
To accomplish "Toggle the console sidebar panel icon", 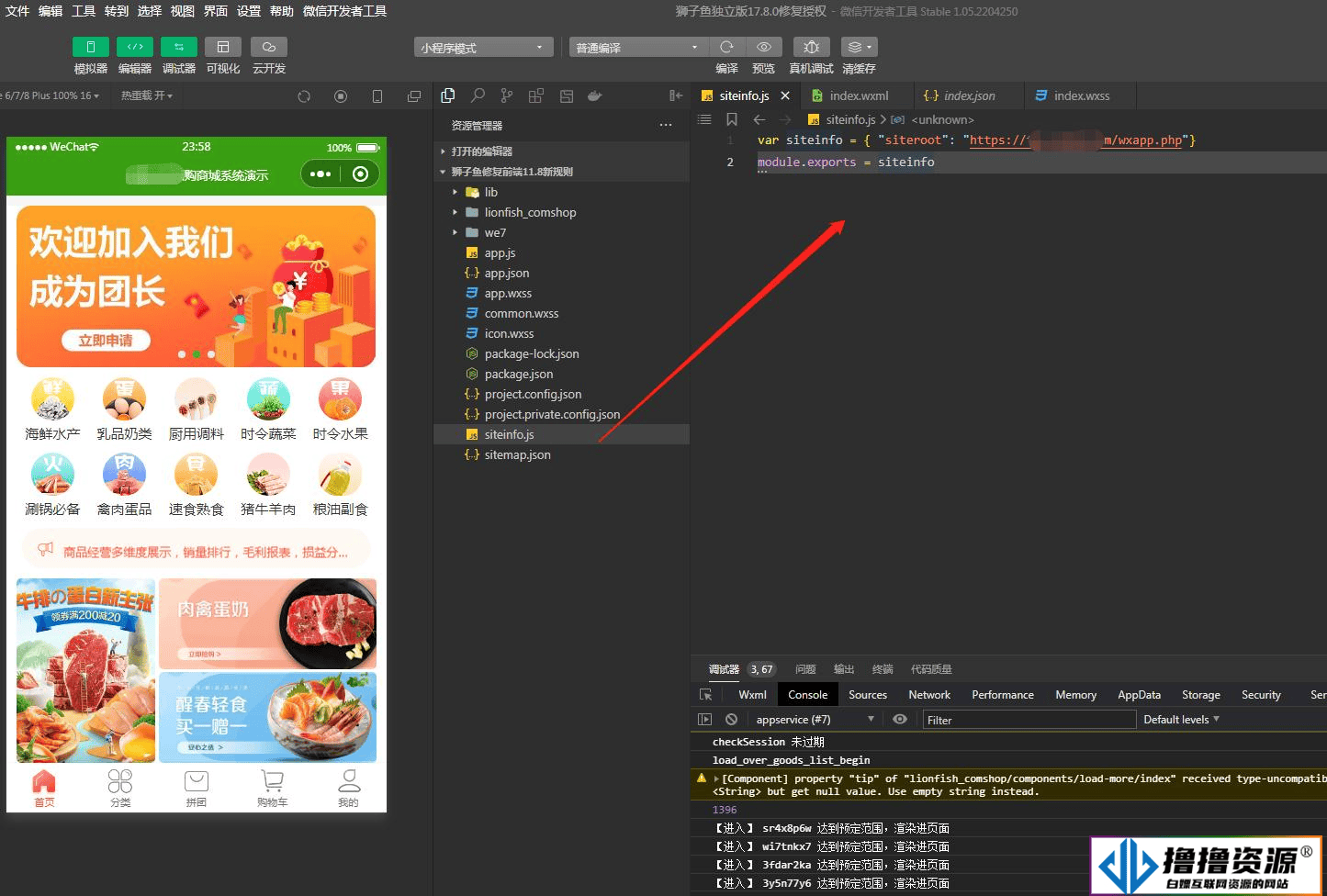I will point(704,720).
